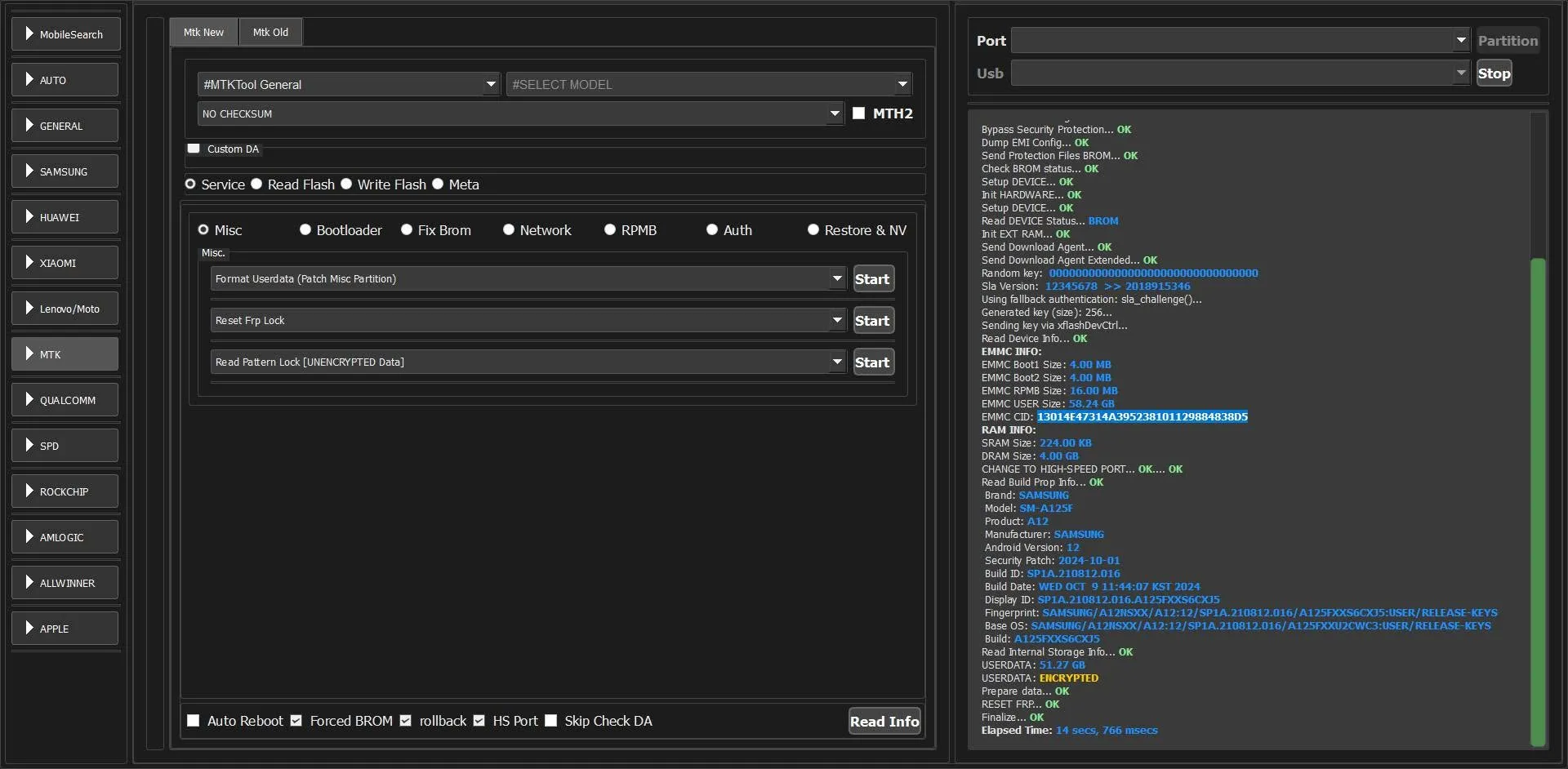This screenshot has width=1568, height=769.
Task: Enable the Custom DA checkbox
Action: tap(194, 149)
